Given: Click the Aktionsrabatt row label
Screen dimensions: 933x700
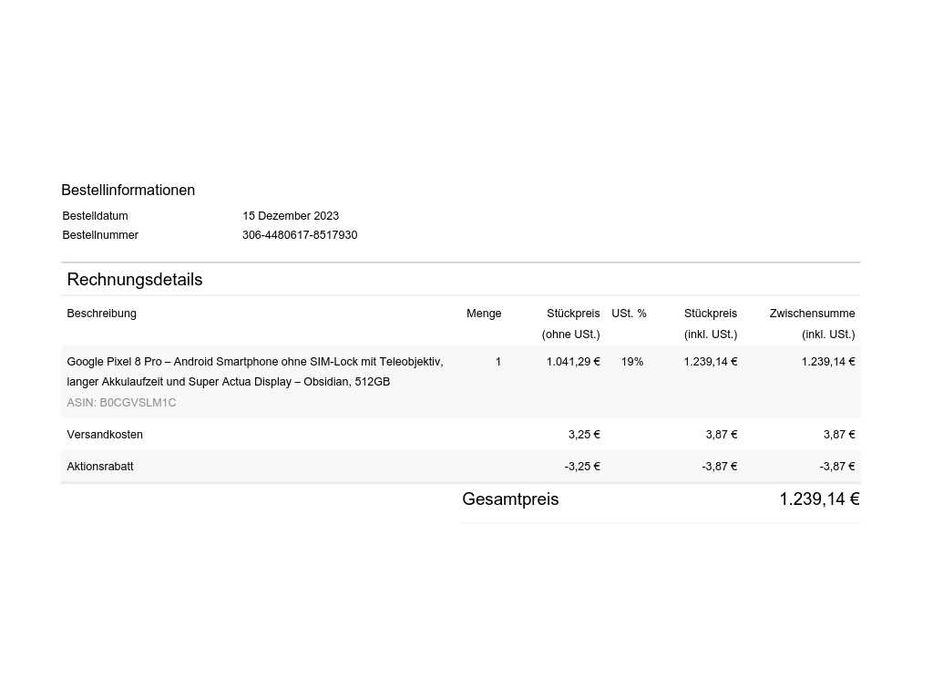Looking at the screenshot, I should [100, 467].
